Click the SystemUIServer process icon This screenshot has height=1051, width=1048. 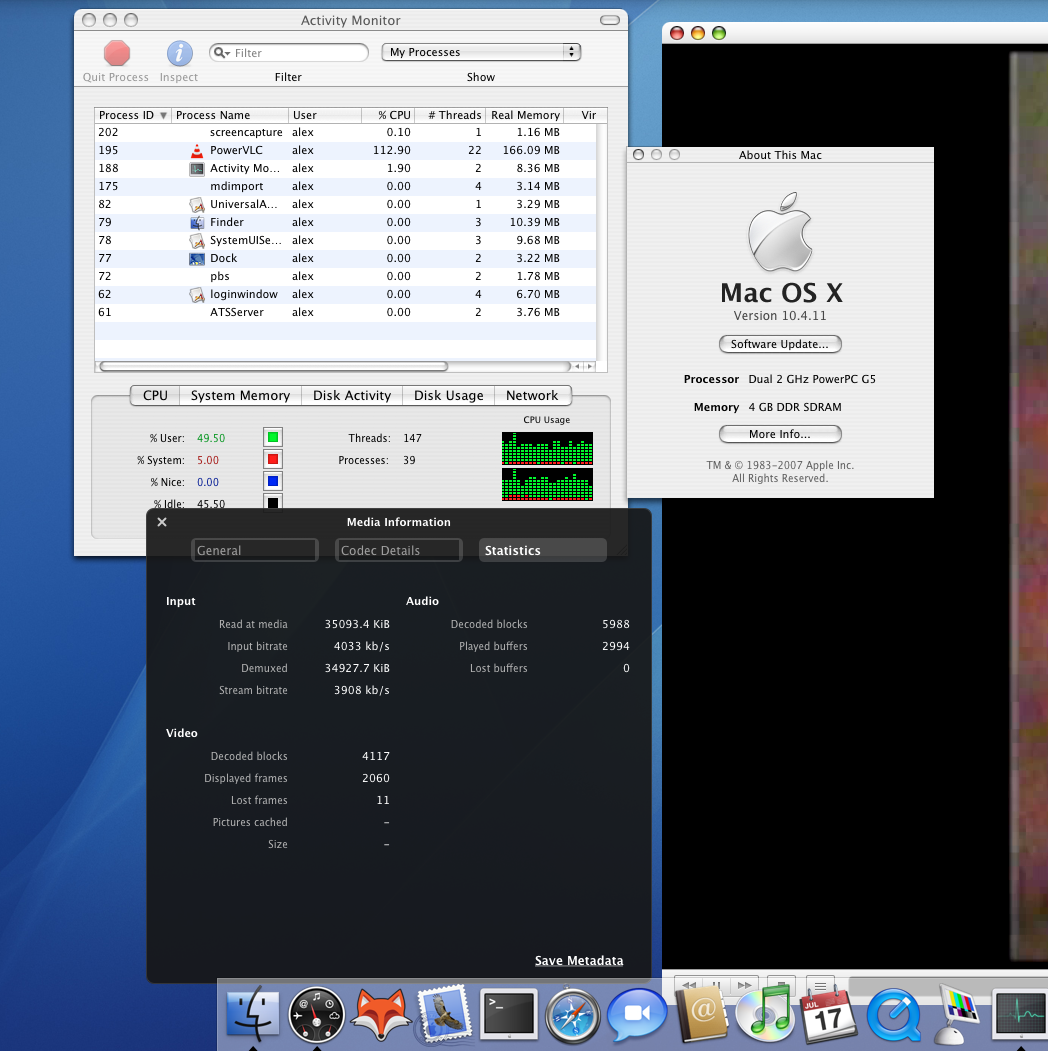tap(196, 241)
